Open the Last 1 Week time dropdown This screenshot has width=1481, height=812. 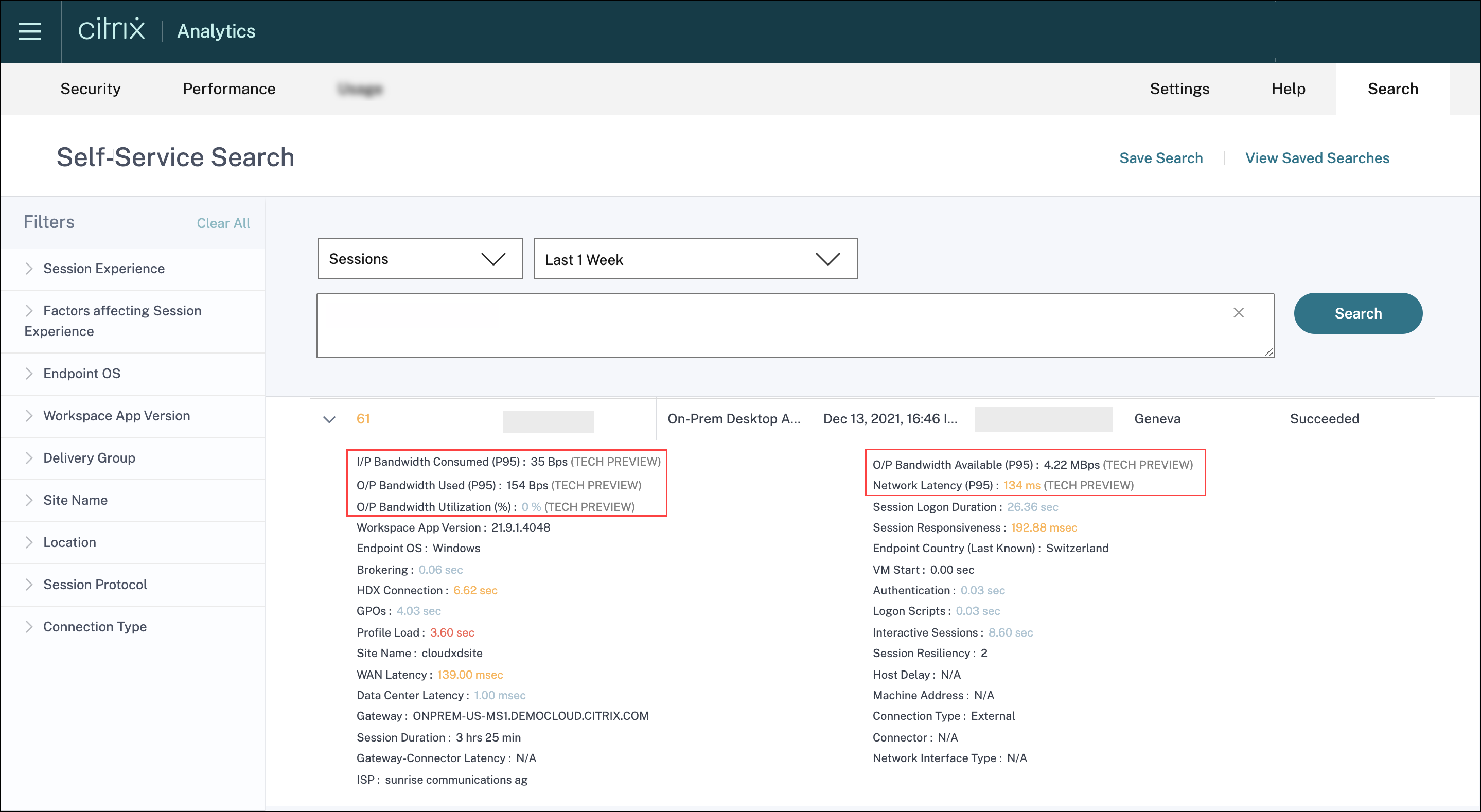click(x=695, y=259)
